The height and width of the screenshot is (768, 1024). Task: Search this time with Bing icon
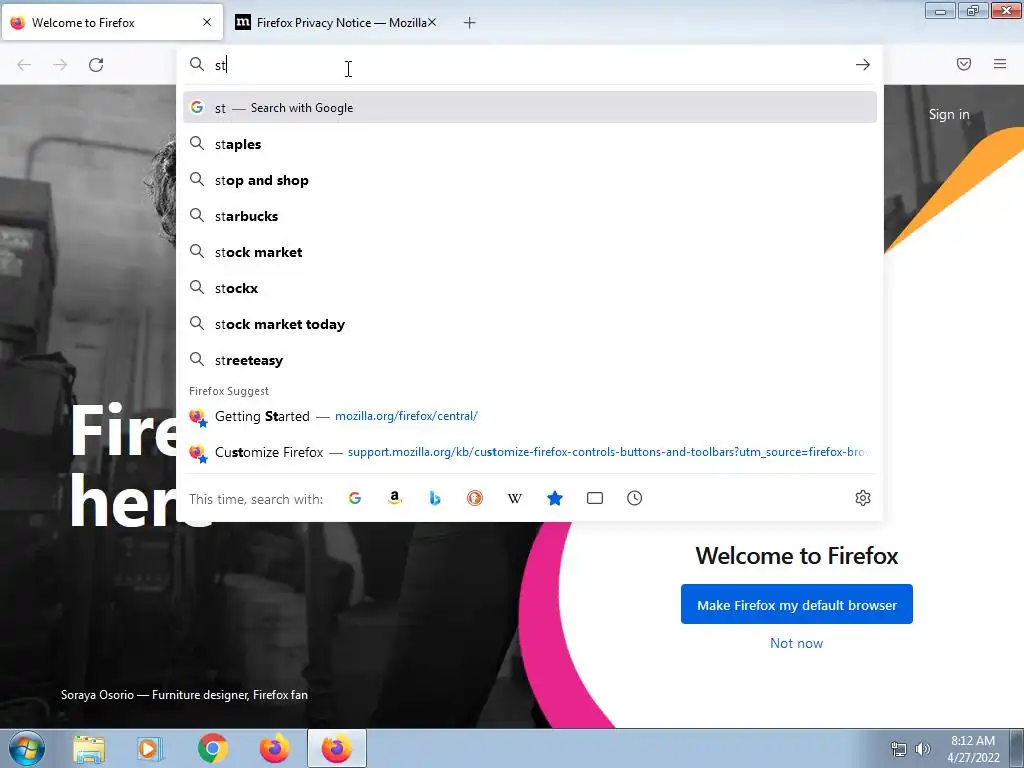point(435,498)
